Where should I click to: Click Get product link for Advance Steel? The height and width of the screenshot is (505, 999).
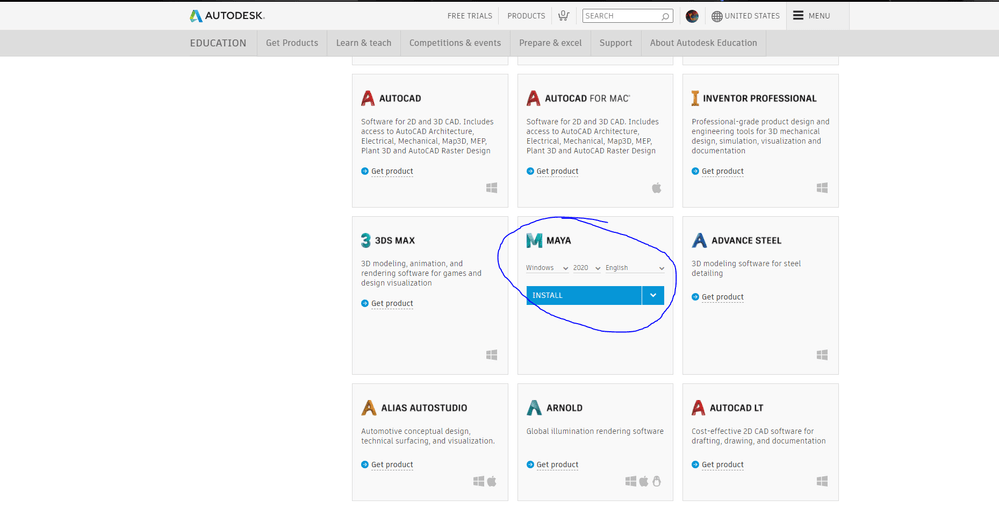click(x=722, y=297)
